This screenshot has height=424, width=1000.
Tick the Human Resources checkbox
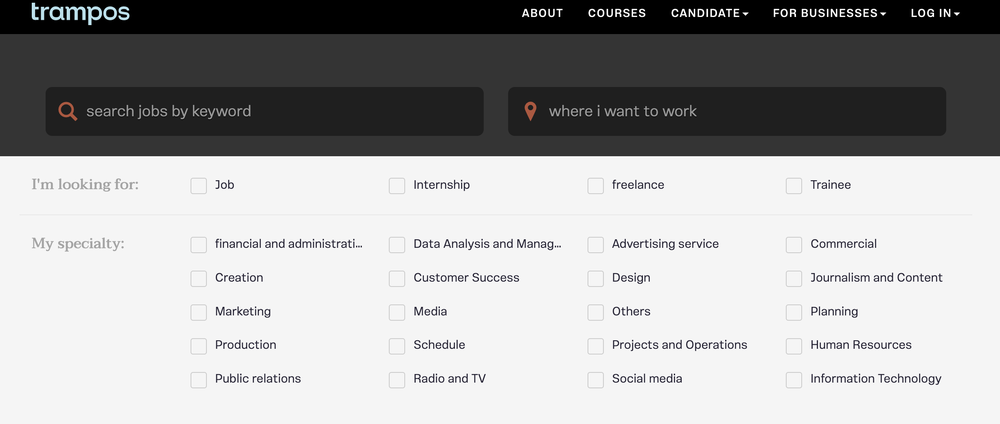[x=794, y=345]
